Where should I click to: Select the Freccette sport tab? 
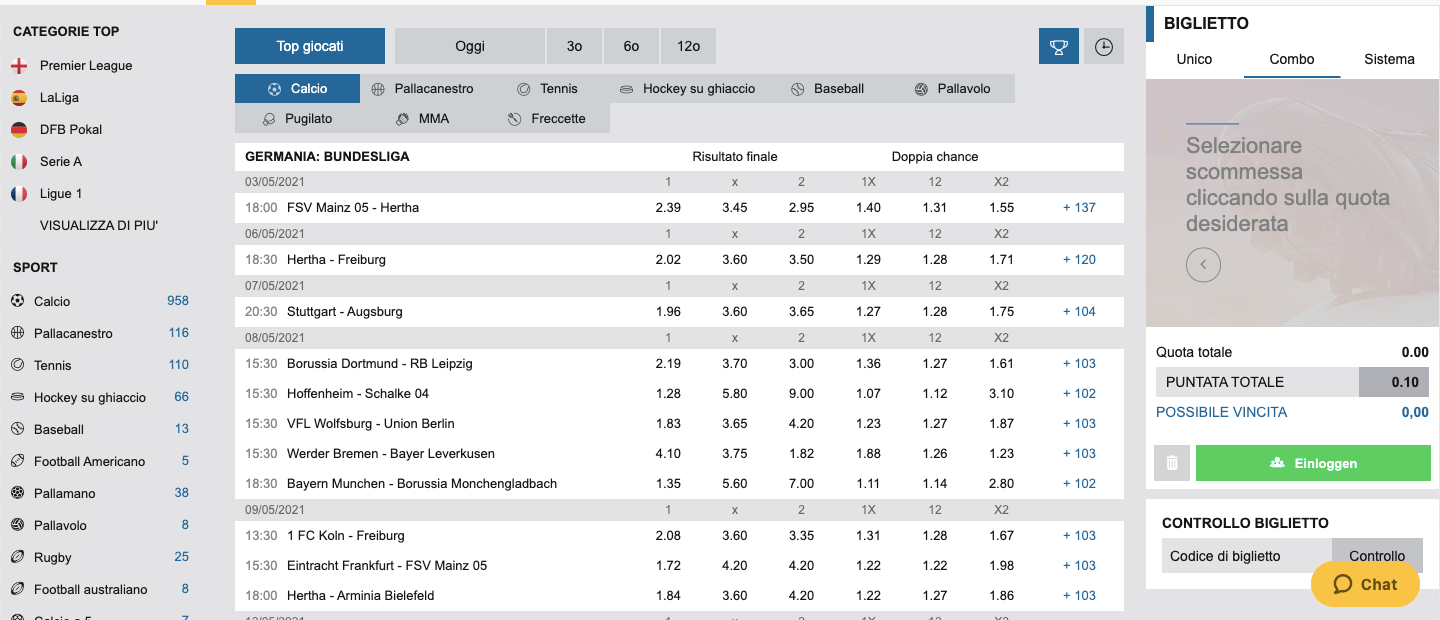(547, 119)
